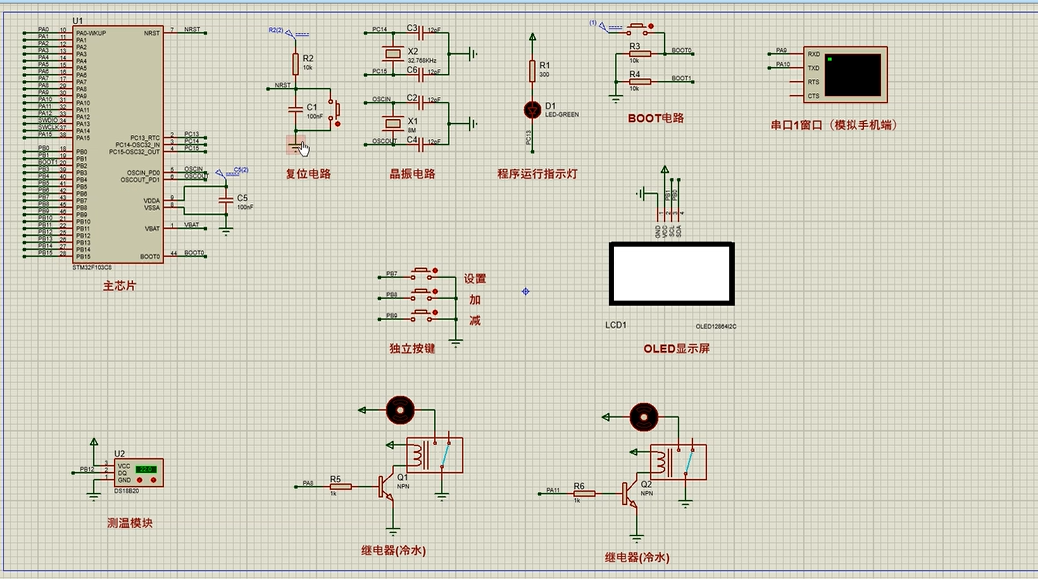Viewport: 1038px width, 579px height.
Task: Click the ground symbol below C1
Action: 296,144
